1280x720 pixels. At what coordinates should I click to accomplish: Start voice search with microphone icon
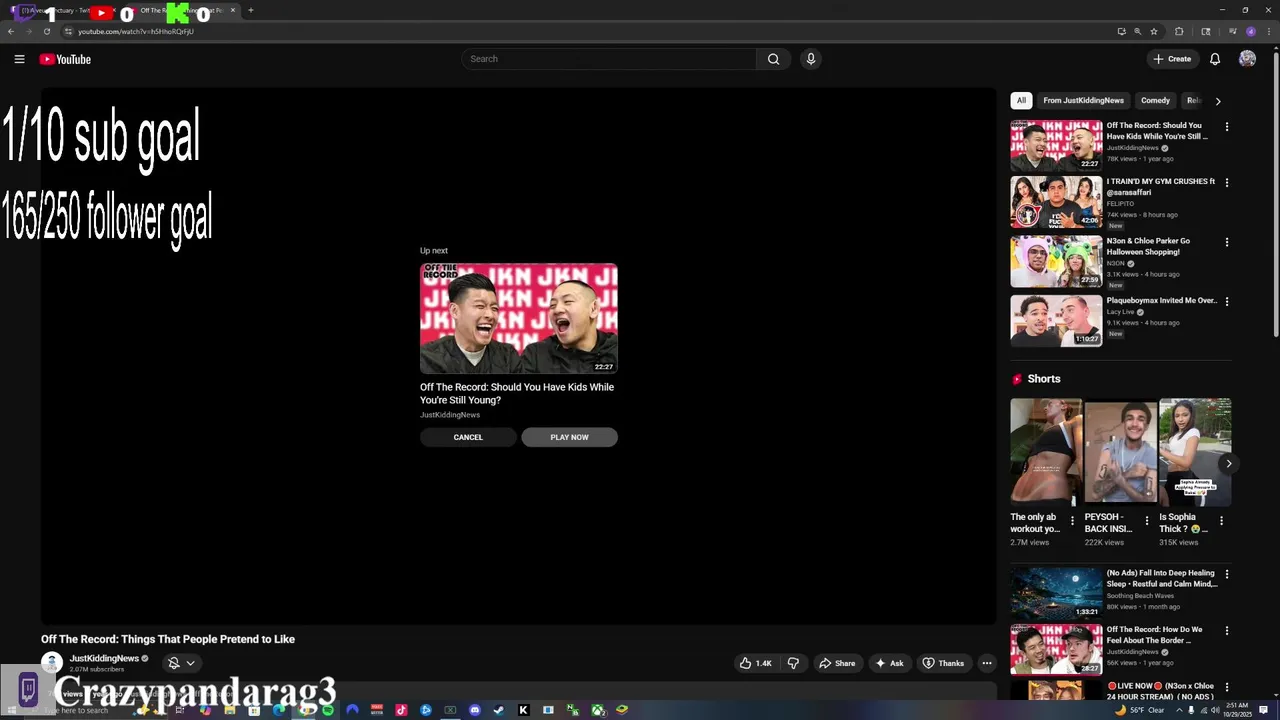click(x=811, y=59)
